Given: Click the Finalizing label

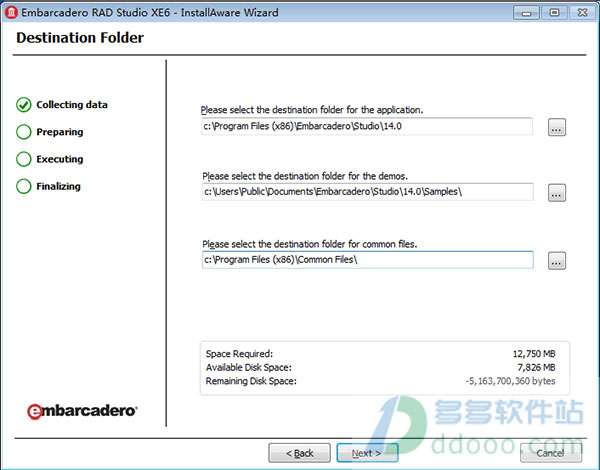Looking at the screenshot, I should [59, 186].
